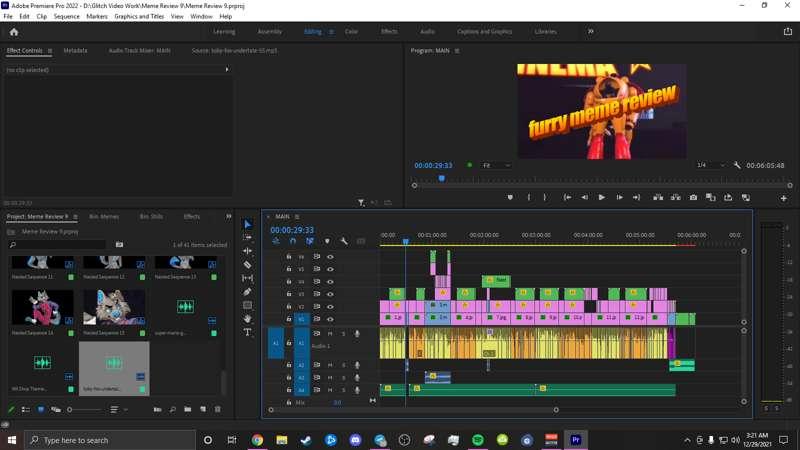Click the Extract button
Screen dimensions: 800x450
[676, 197]
